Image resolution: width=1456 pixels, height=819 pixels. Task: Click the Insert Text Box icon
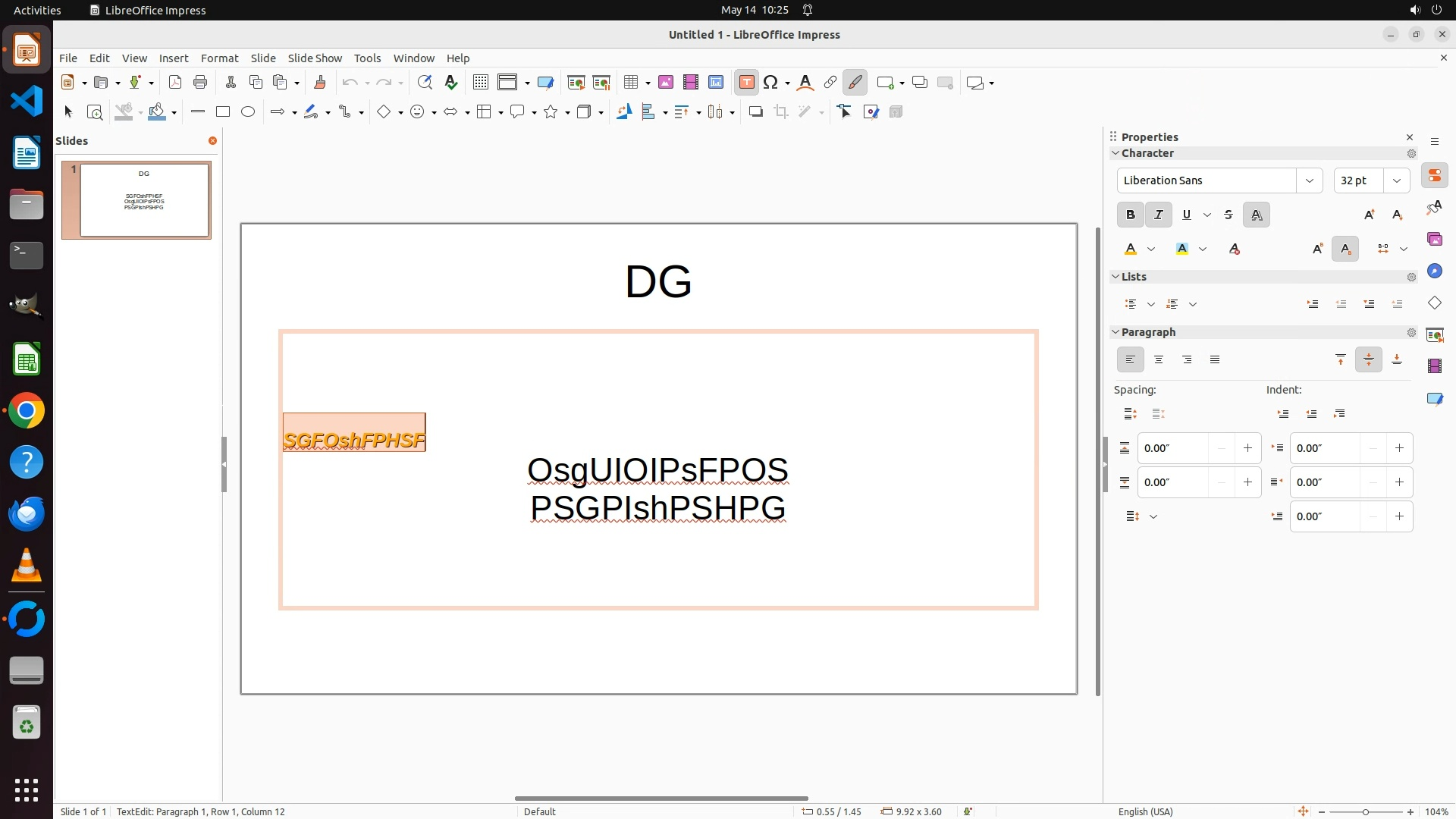point(746,83)
